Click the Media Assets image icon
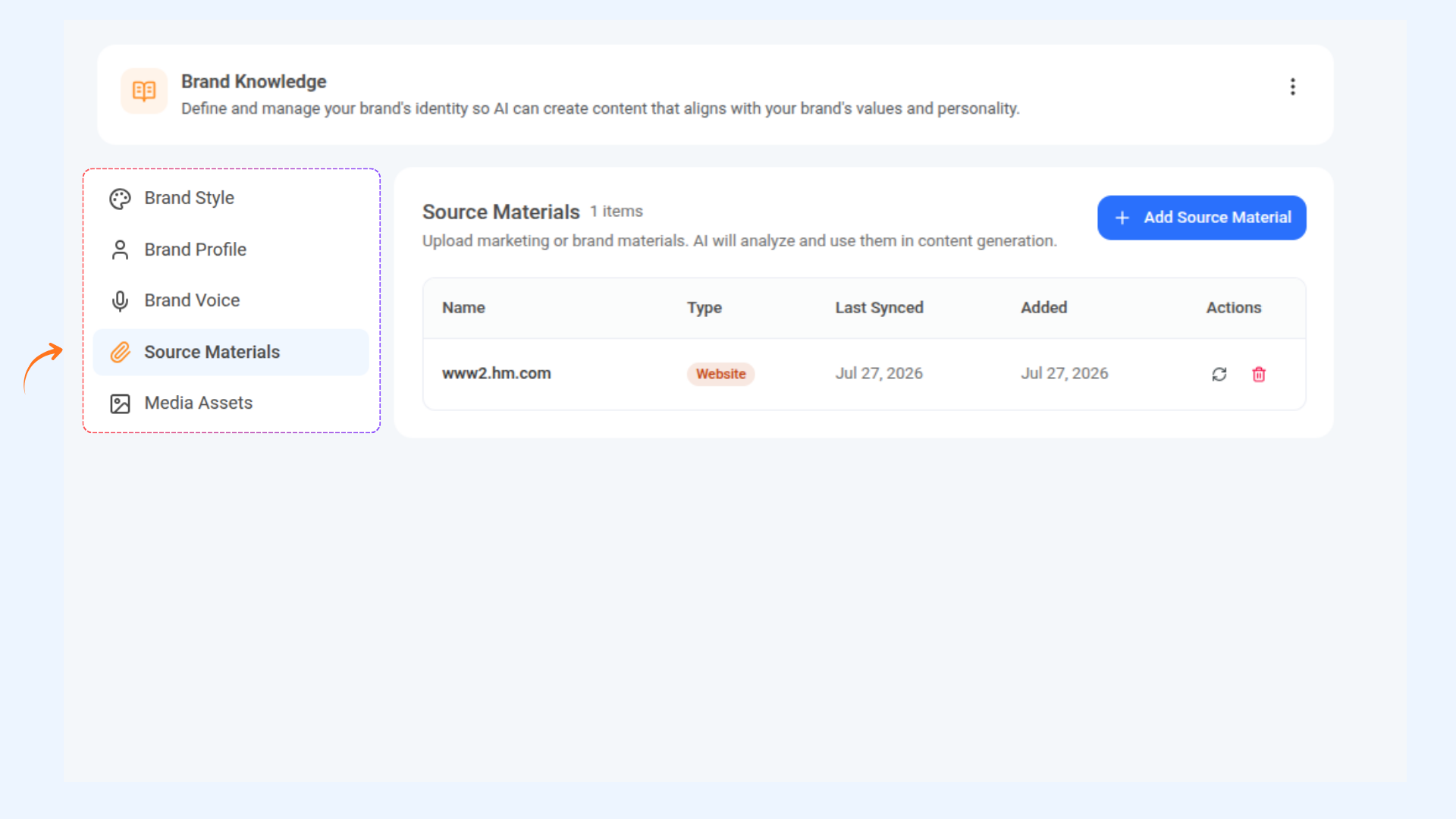Image resolution: width=1456 pixels, height=819 pixels. click(120, 403)
